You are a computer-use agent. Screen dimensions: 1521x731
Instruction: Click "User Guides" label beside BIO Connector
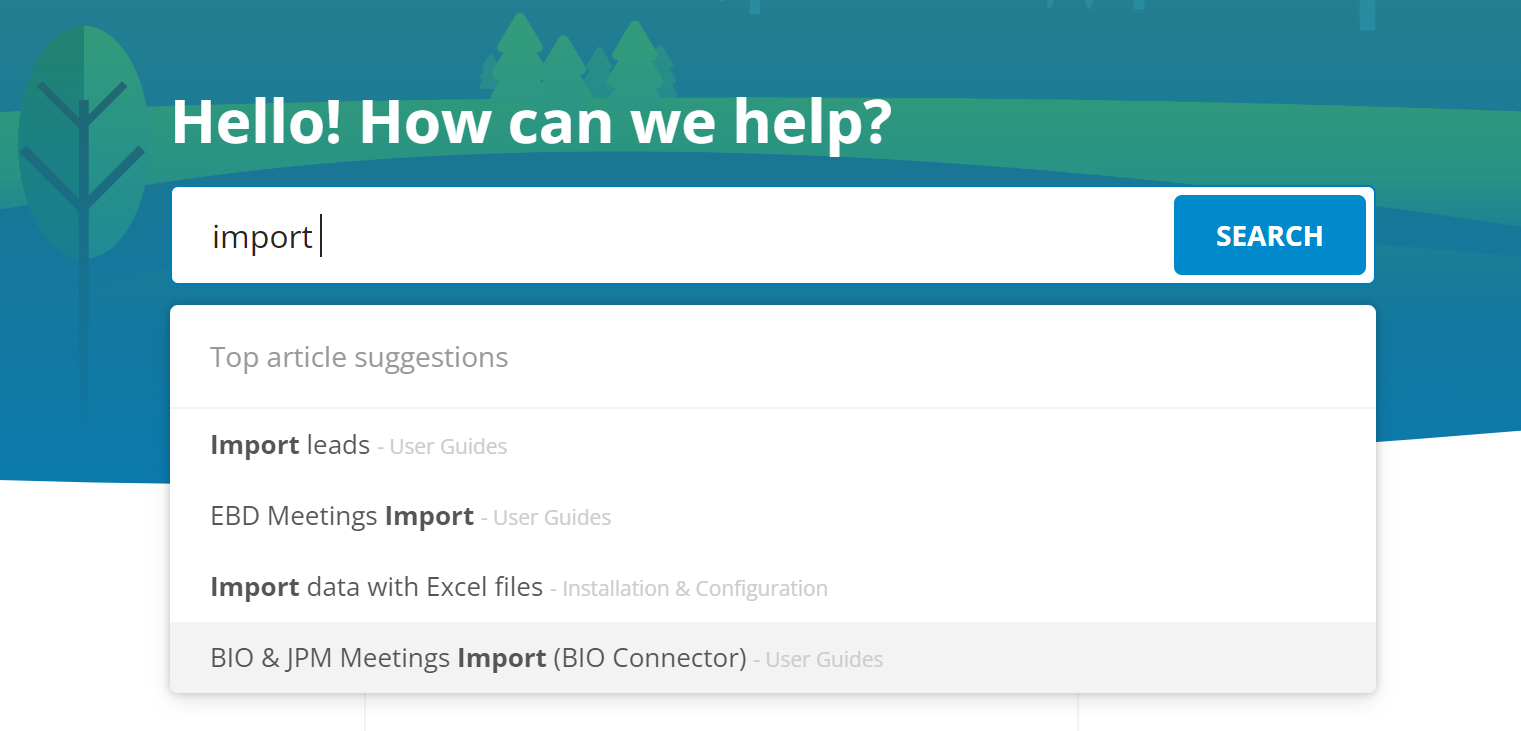(x=824, y=660)
